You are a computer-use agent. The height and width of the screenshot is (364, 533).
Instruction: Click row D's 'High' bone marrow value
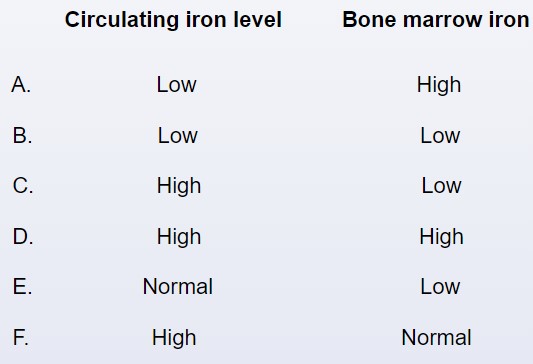pos(441,237)
